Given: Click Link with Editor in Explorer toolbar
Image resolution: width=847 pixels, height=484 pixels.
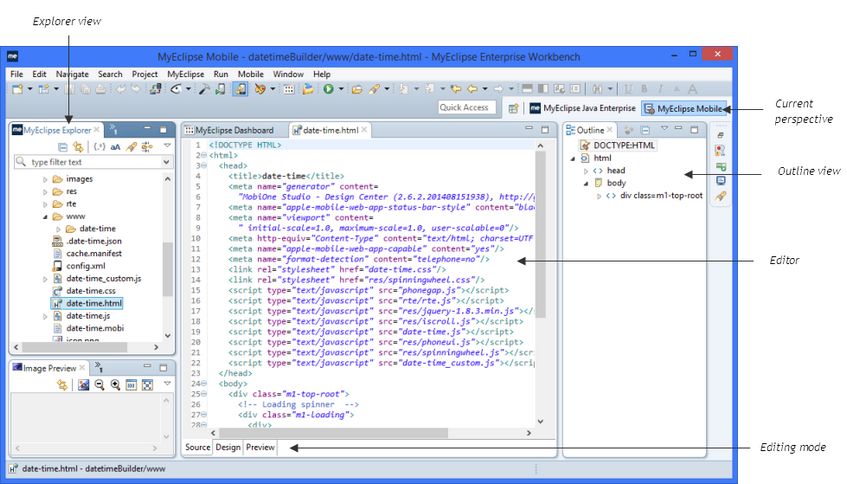Looking at the screenshot, I should [78, 147].
